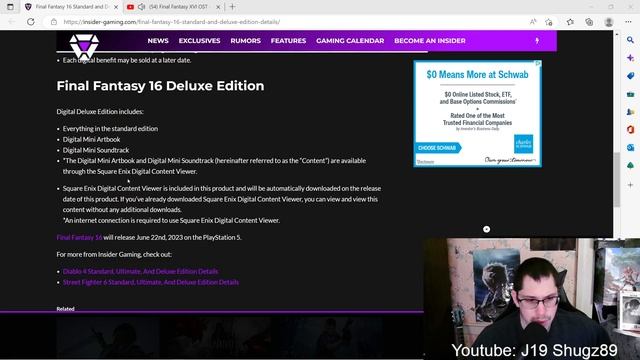Open Street Fighter 6 Edition Details link

151,282
